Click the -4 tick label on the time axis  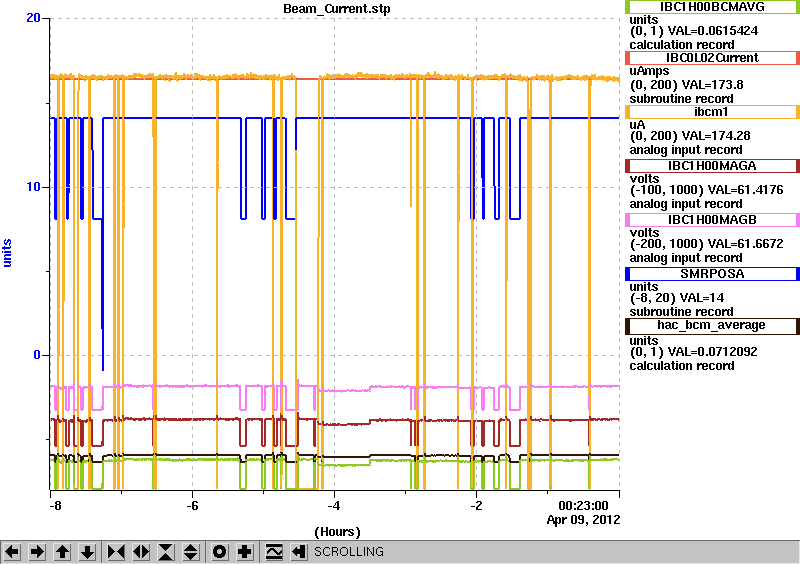coord(333,506)
